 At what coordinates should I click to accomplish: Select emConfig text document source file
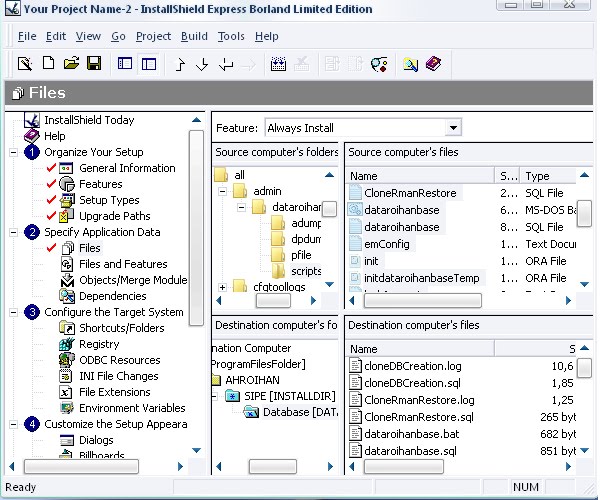point(387,244)
